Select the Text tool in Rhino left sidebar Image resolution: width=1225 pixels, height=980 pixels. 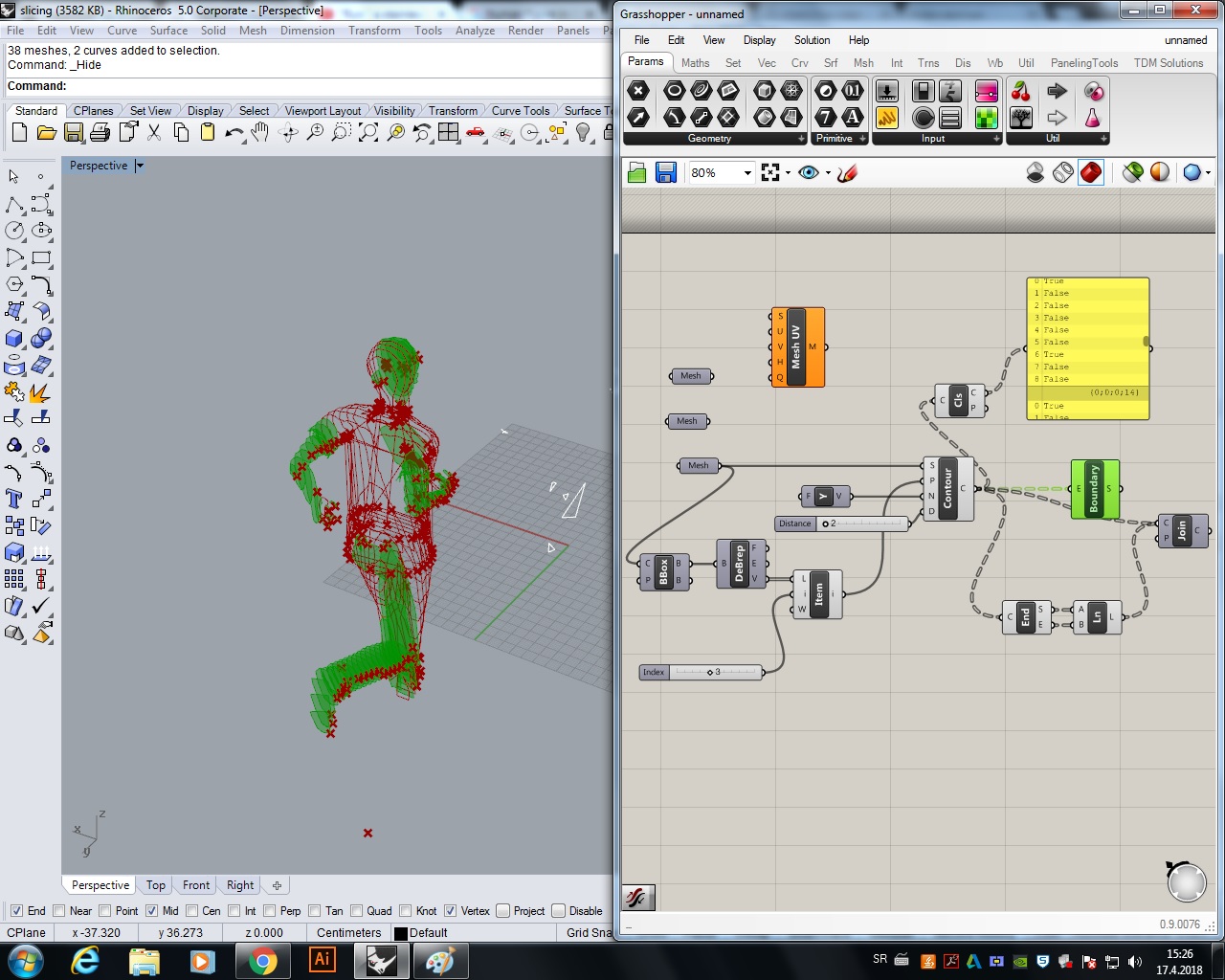pyautogui.click(x=13, y=499)
